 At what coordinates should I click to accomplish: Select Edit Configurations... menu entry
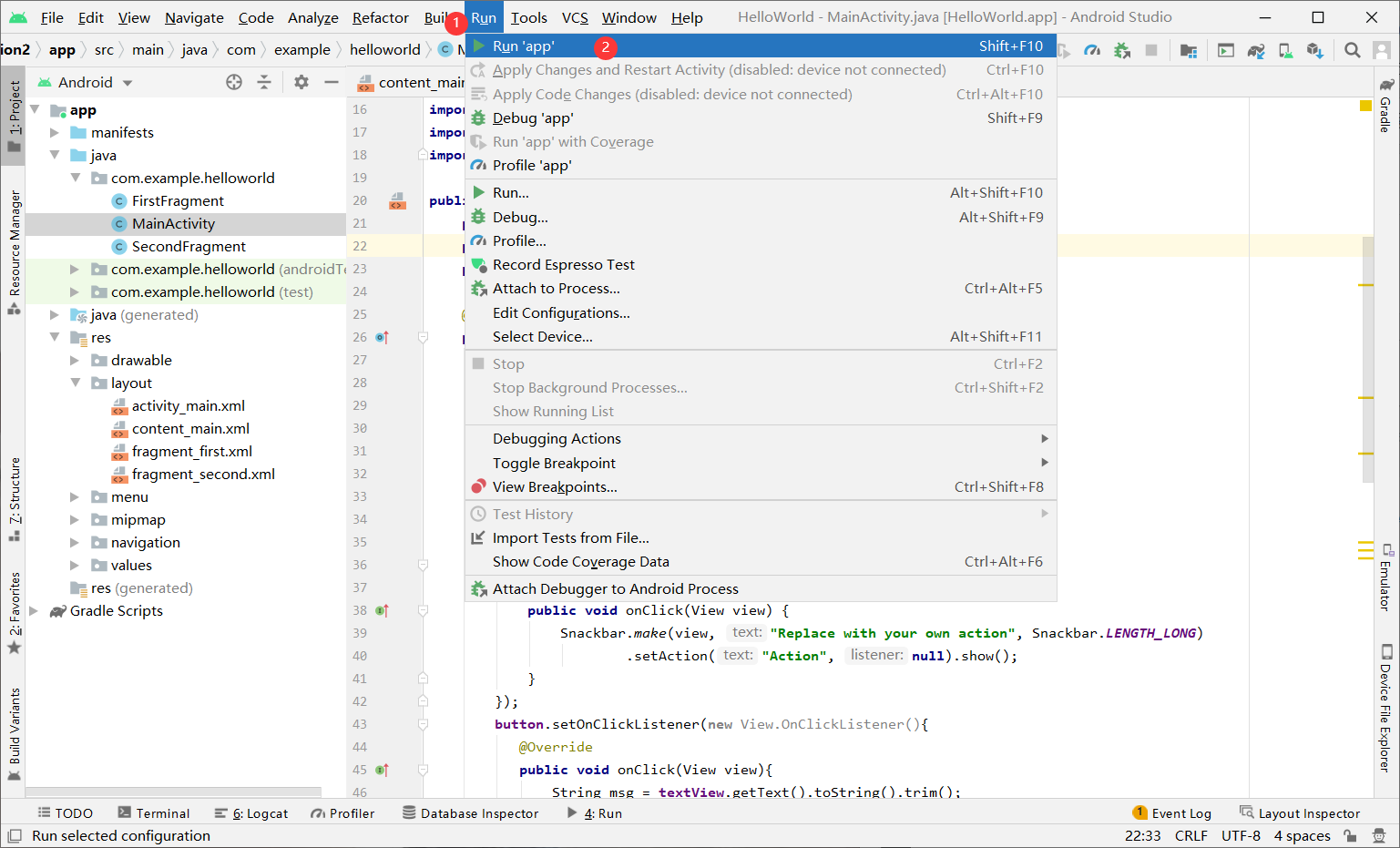pos(761,312)
